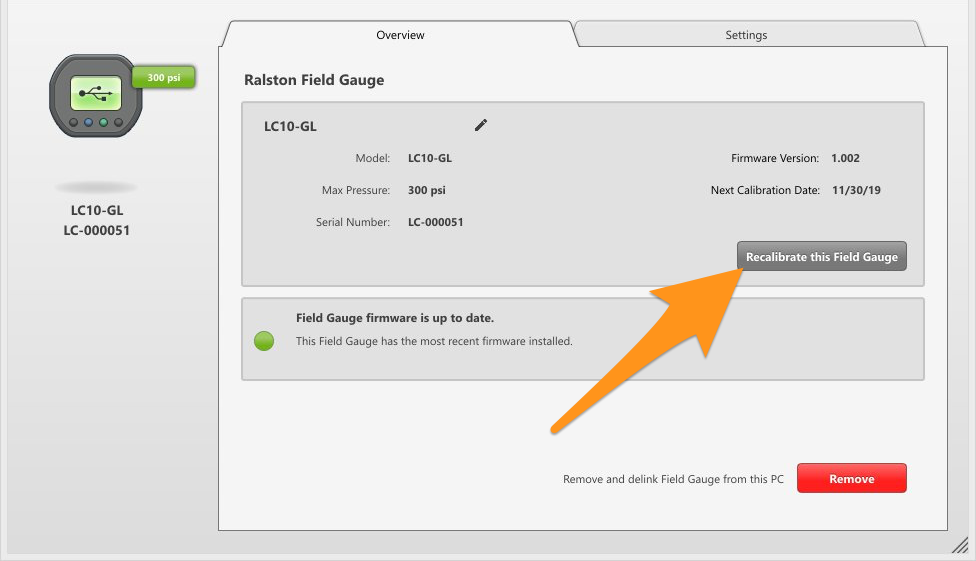Click LC-000051 serial under device icon
This screenshot has width=976, height=561.
[96, 230]
